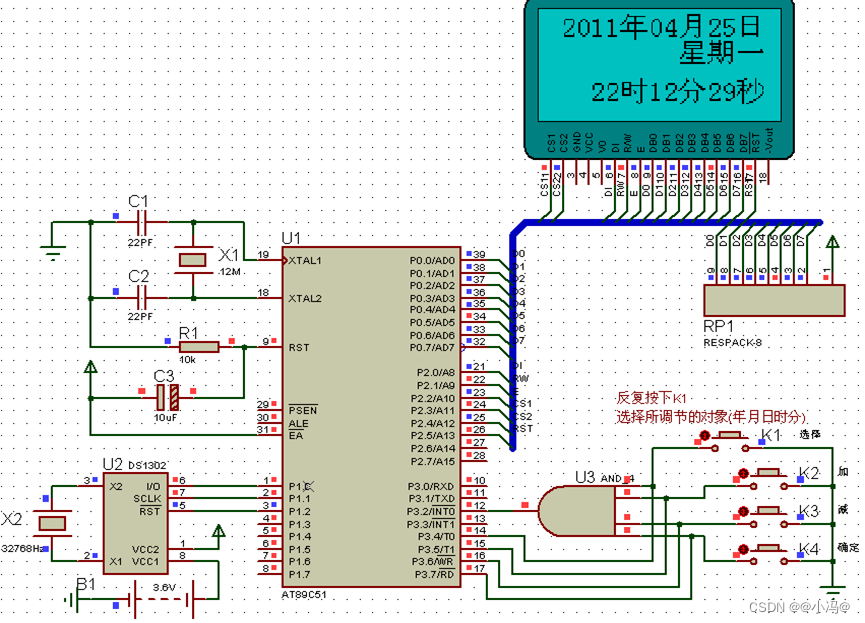
Task: Click the power arrow terminal above RP1
Action: click(x=832, y=242)
